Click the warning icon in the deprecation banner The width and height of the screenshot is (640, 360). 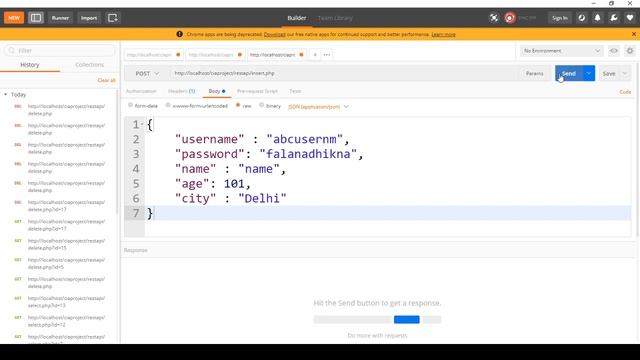[180, 34]
